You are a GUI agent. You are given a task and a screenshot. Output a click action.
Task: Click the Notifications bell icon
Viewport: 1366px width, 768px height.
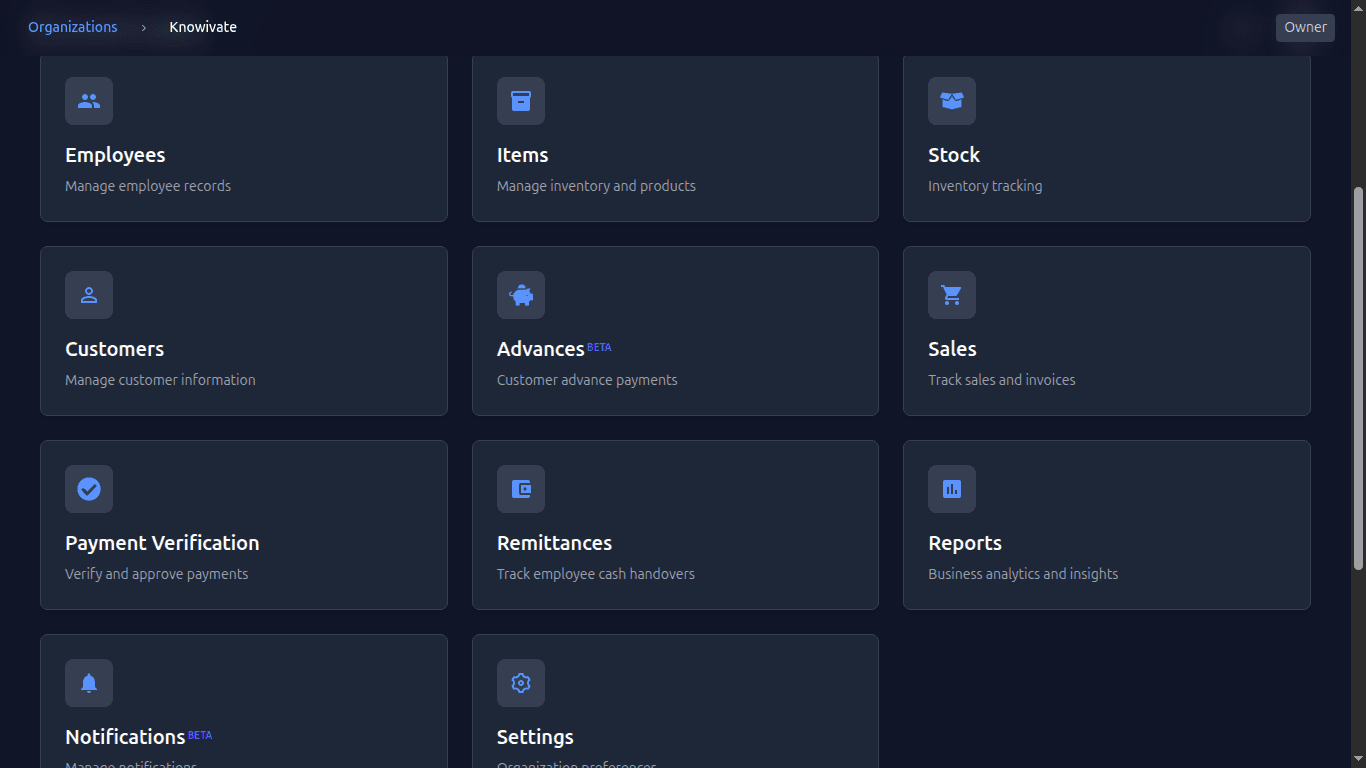tap(89, 683)
